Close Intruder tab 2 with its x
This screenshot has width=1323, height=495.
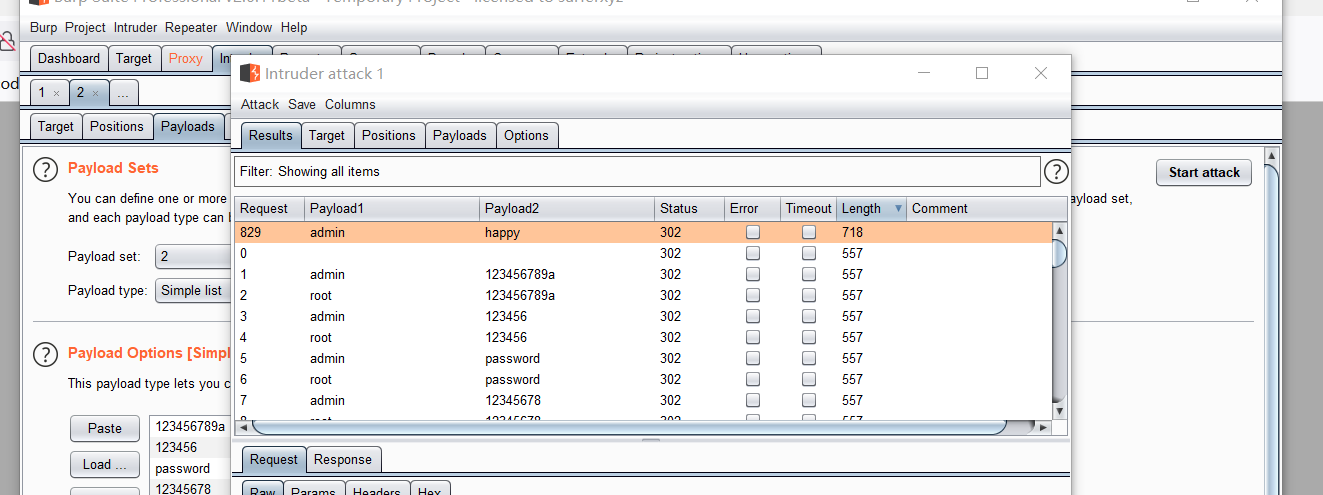[95, 93]
